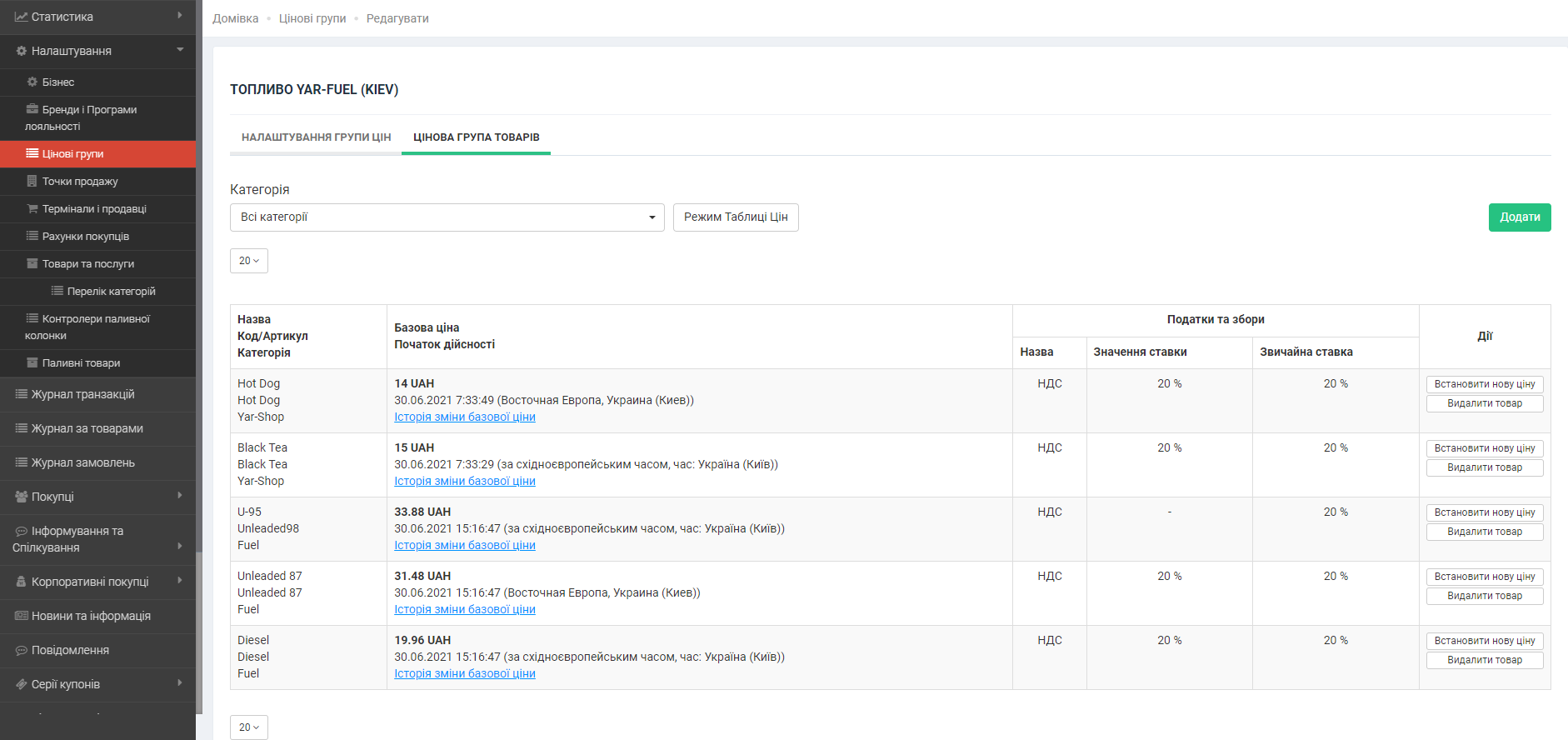Click the Statistics chart icon in sidebar
Screen dimensions: 1568x740
[x=21, y=17]
